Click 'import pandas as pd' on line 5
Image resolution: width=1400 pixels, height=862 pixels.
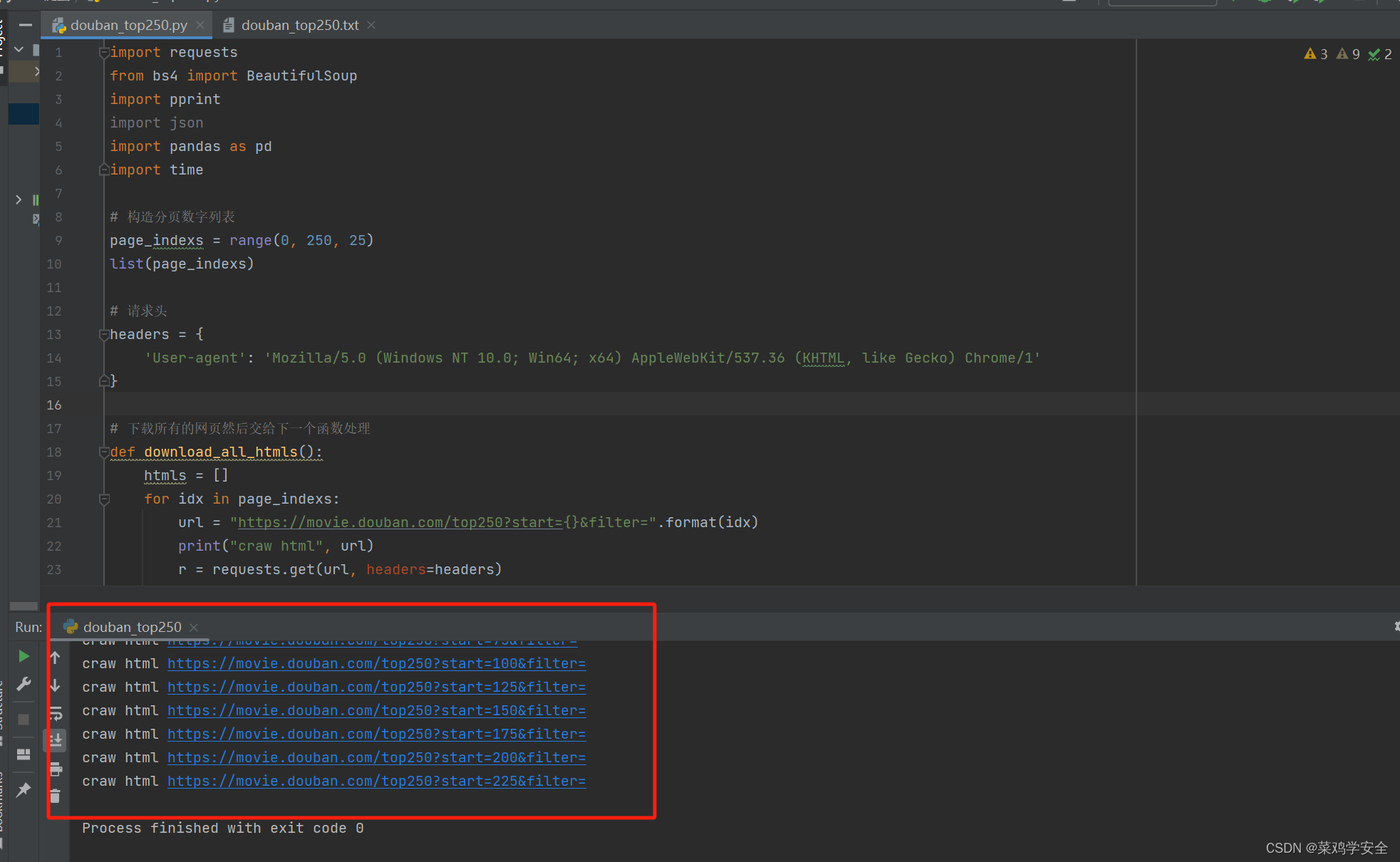pyautogui.click(x=191, y=147)
